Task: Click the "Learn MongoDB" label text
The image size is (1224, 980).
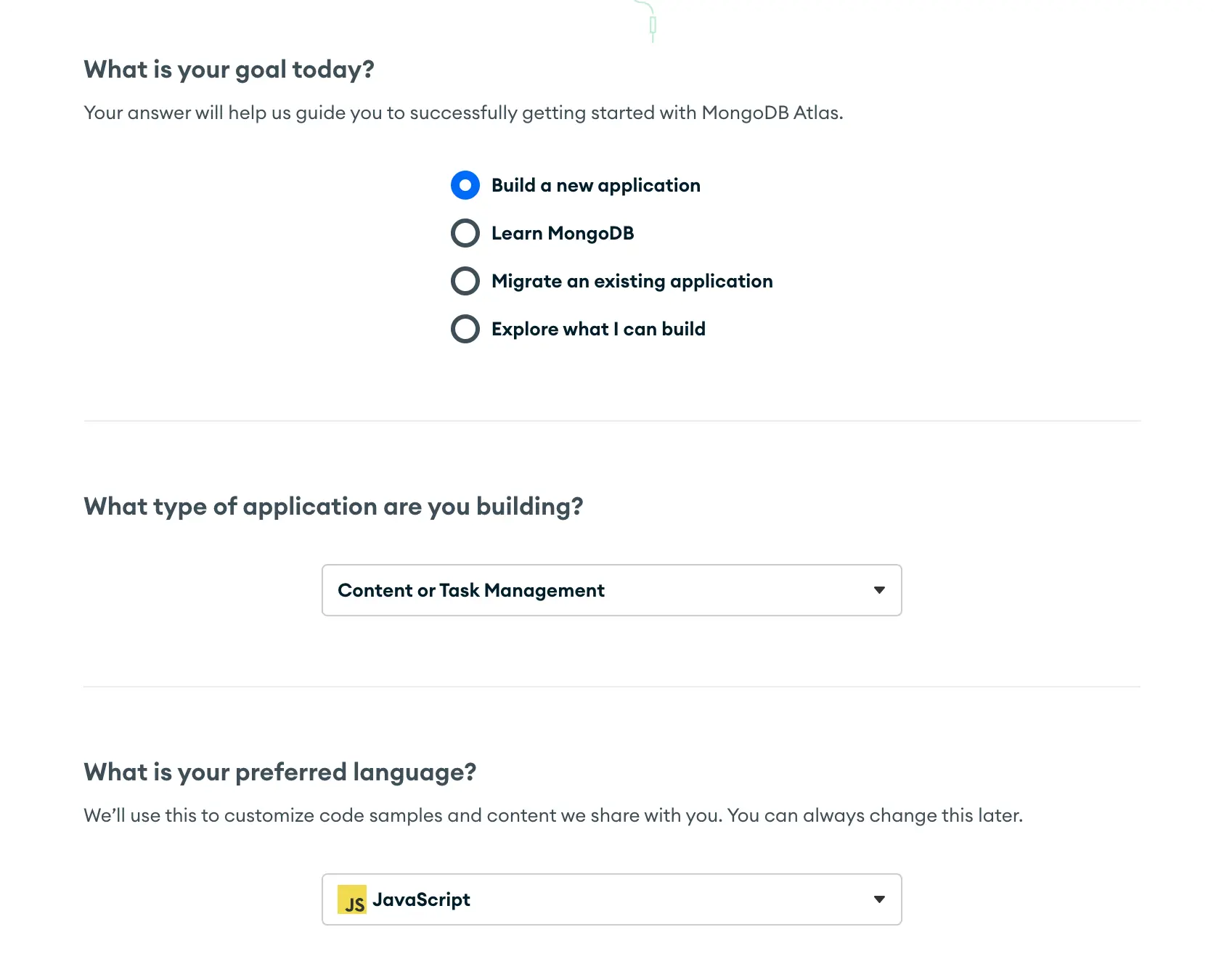Action: pos(563,233)
